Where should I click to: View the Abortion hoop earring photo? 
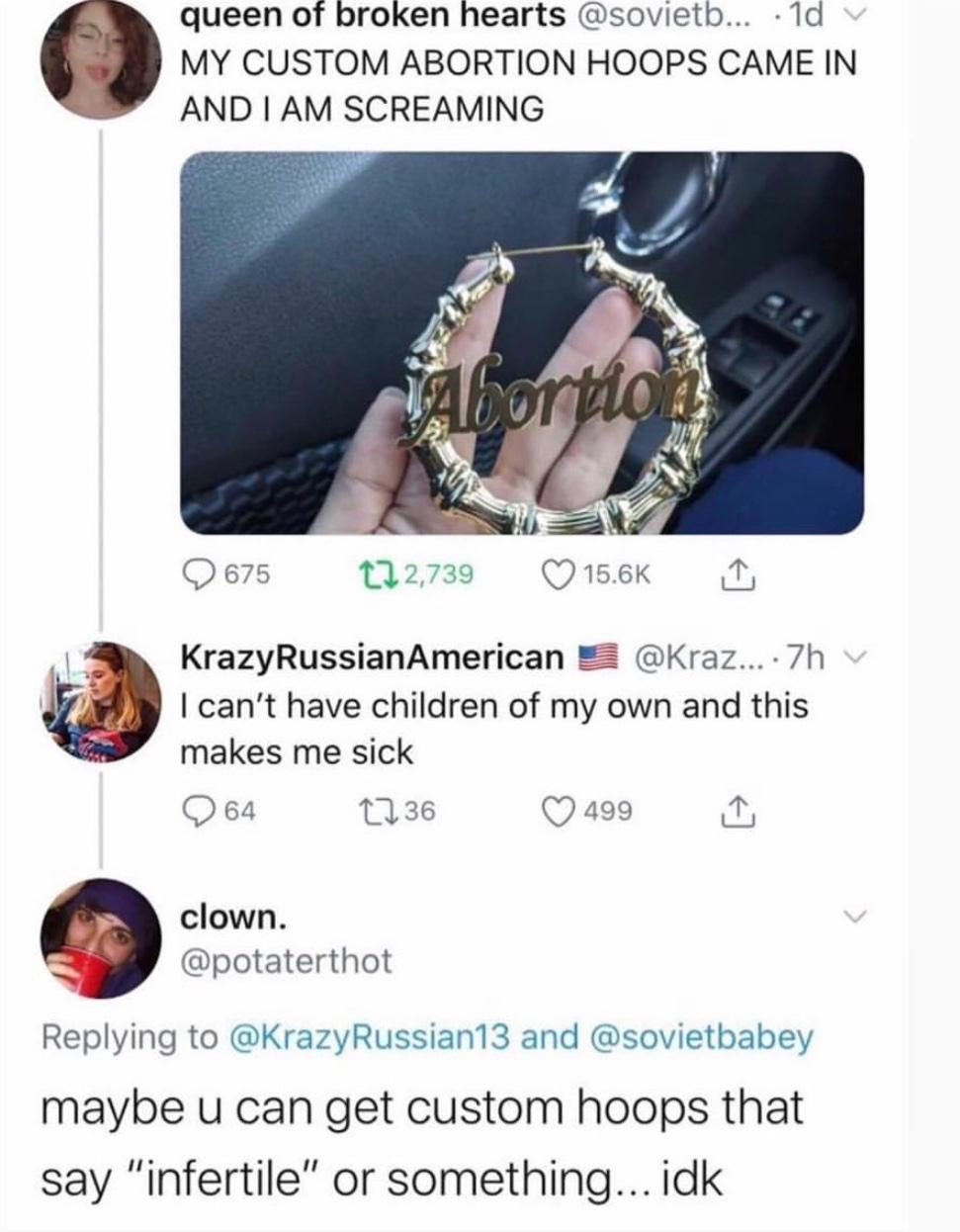pos(521,343)
